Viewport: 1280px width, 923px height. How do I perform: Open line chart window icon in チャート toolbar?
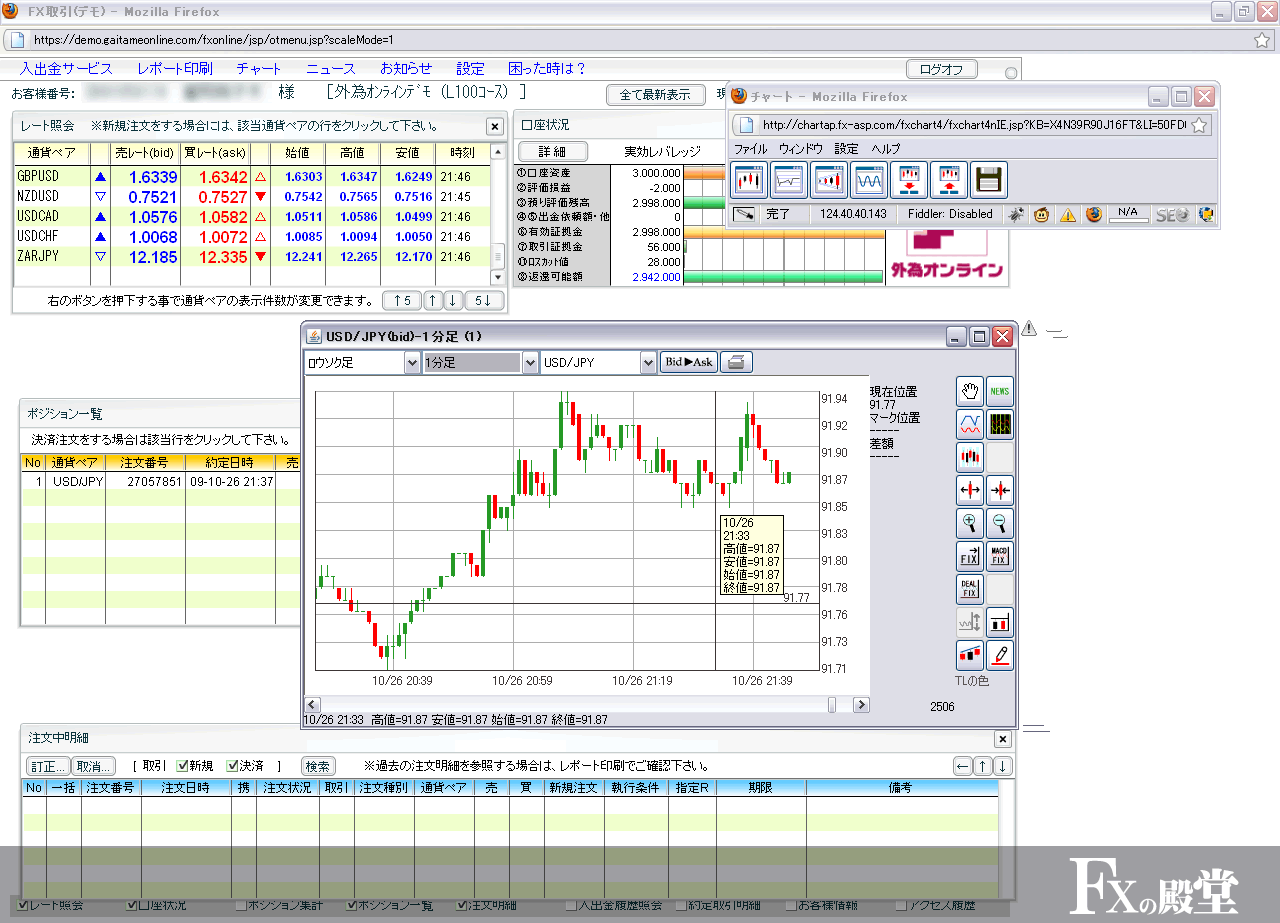789,180
